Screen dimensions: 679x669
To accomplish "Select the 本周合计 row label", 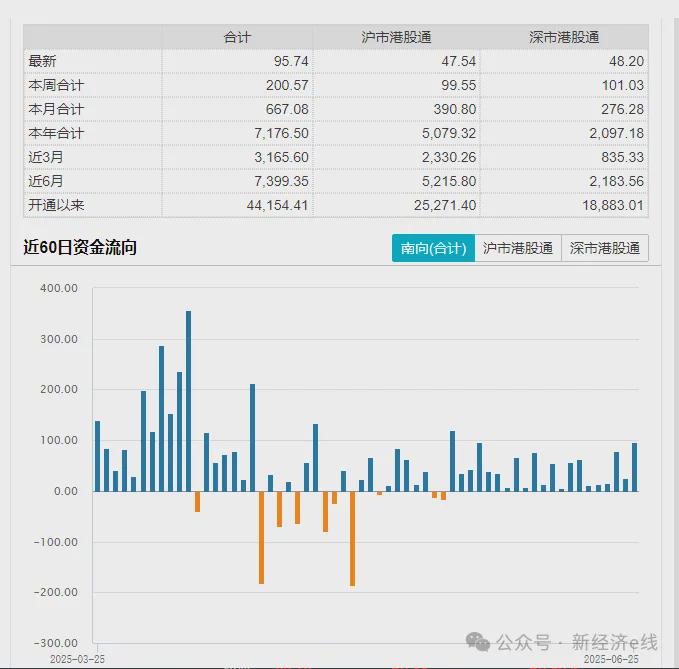I will 56,85.
